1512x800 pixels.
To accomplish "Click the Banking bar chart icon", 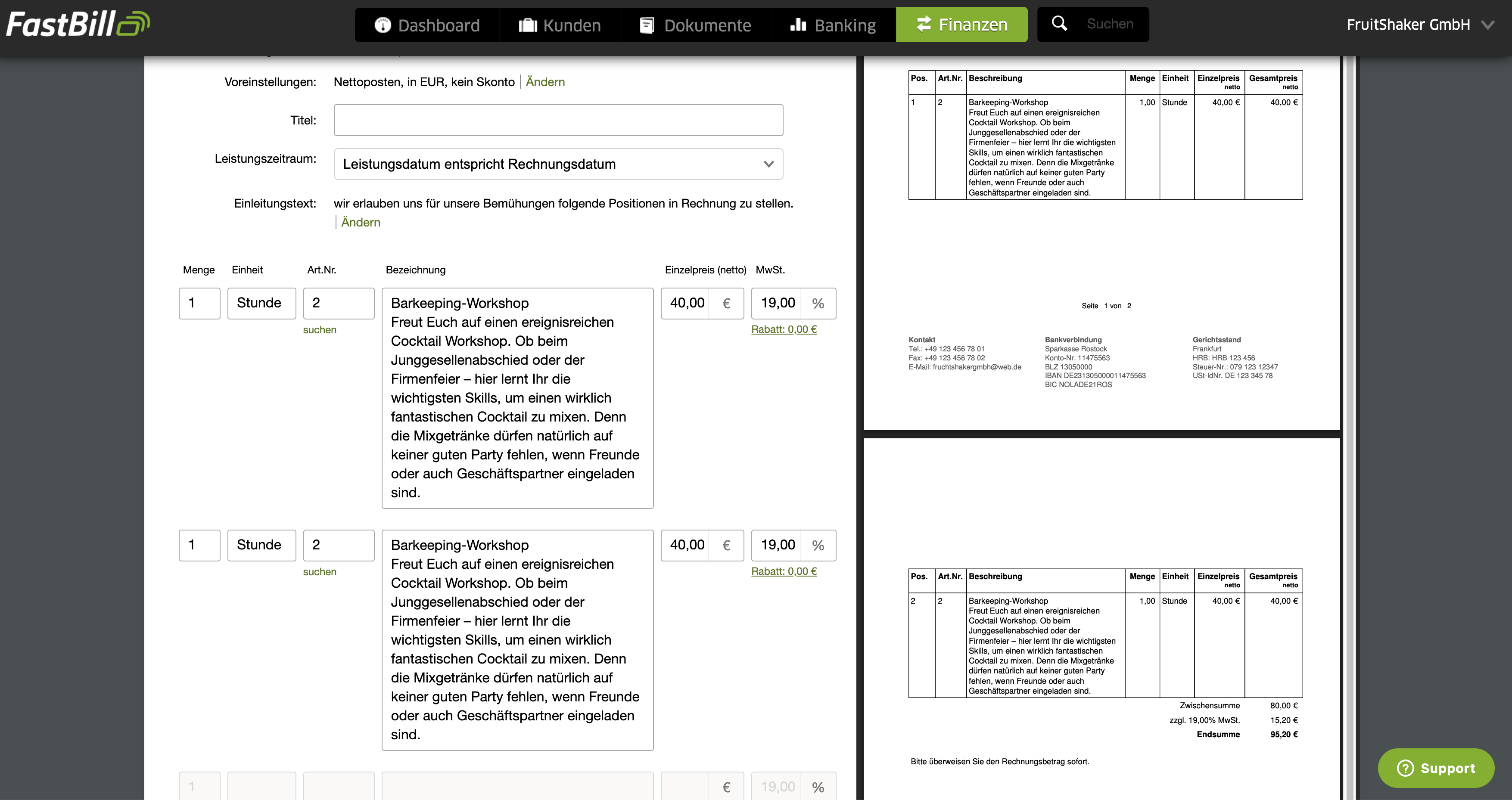I will pyautogui.click(x=798, y=24).
